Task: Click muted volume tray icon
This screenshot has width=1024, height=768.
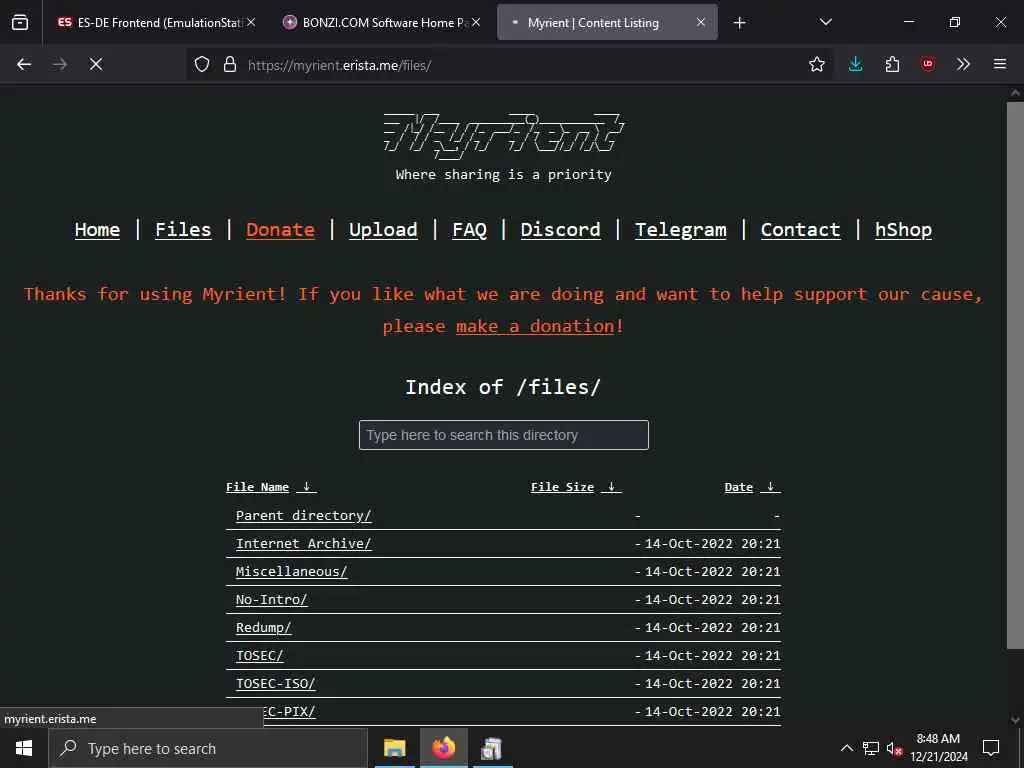Action: click(895, 748)
